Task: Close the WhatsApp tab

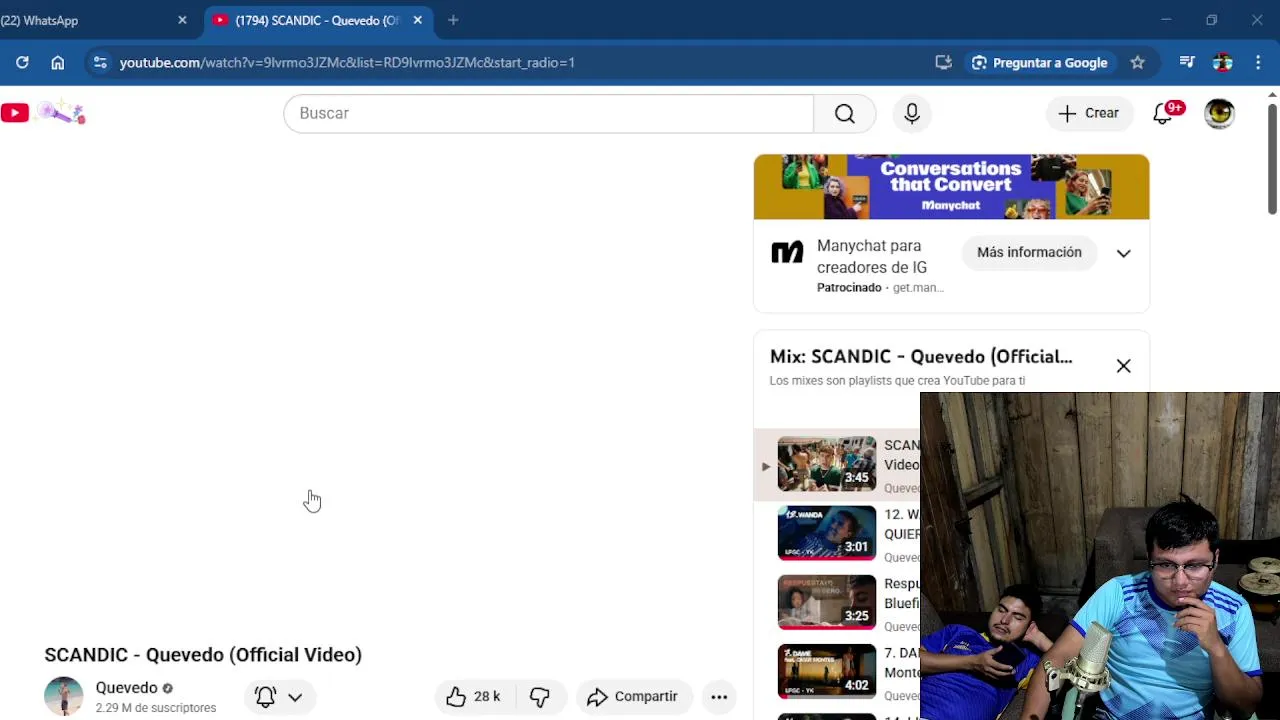Action: click(182, 20)
